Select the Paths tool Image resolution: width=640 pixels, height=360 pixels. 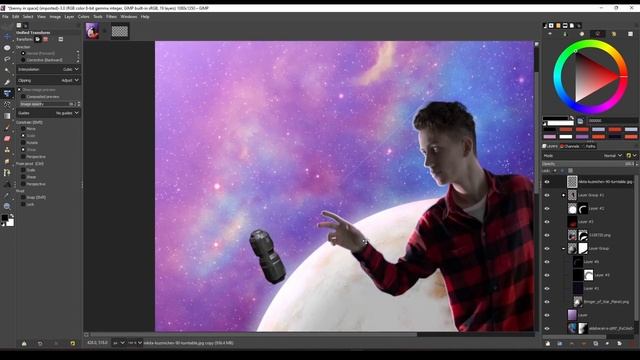(x=7, y=173)
